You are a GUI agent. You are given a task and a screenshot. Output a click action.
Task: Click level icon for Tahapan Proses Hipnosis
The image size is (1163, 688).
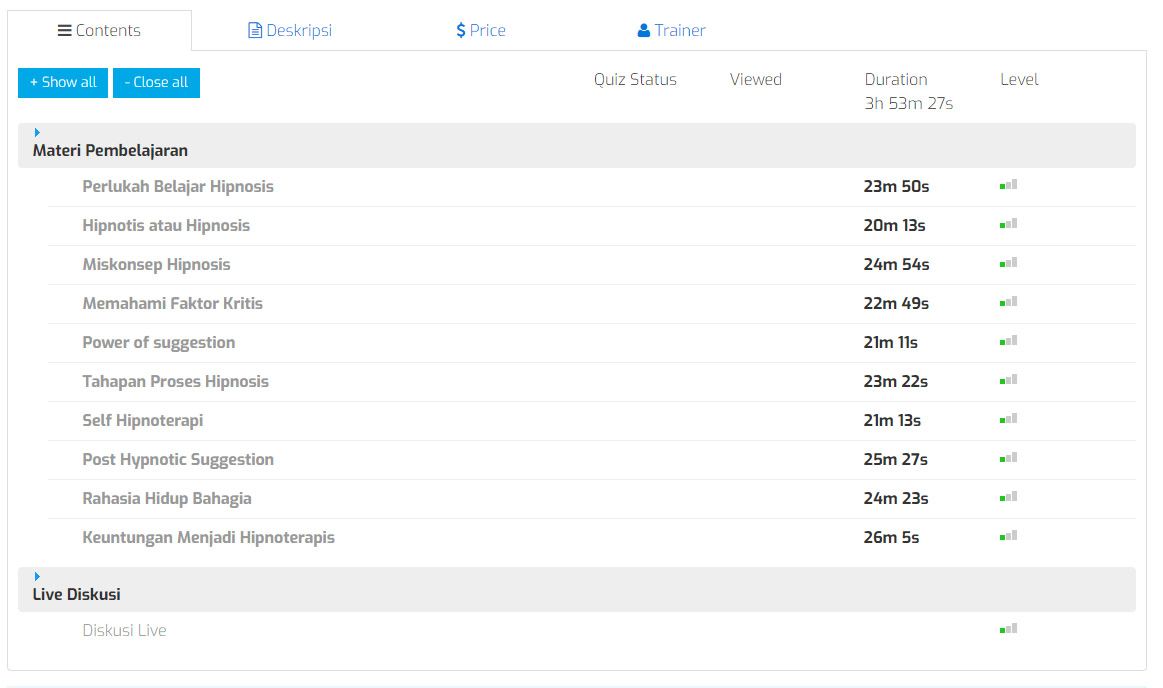click(x=1008, y=380)
